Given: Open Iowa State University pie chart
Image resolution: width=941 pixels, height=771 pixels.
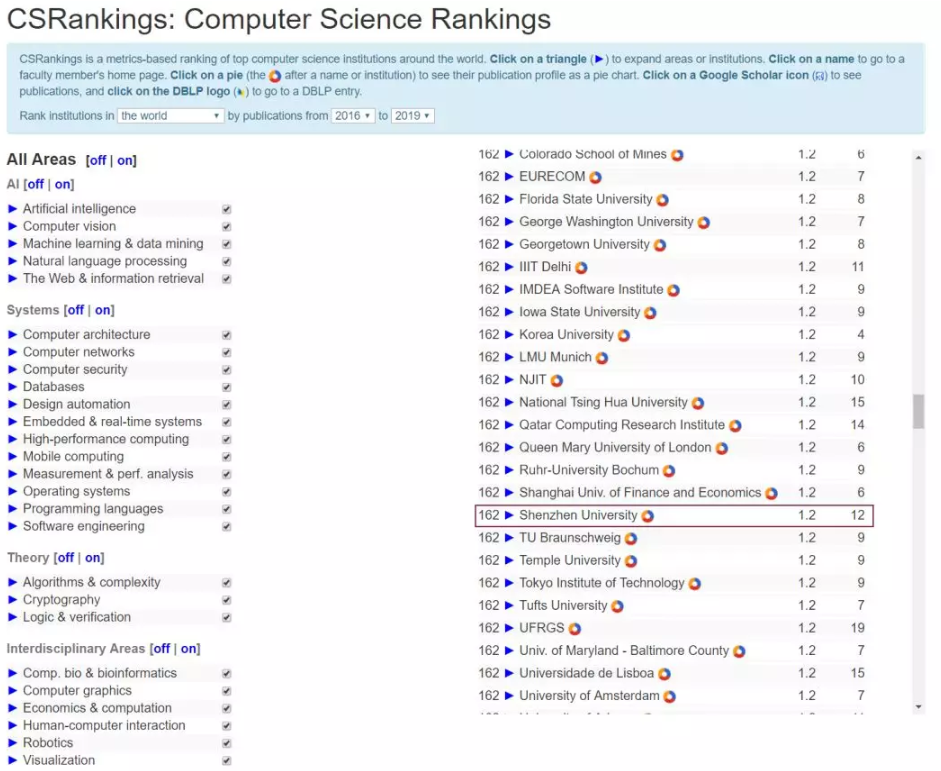Looking at the screenshot, I should click(x=651, y=313).
